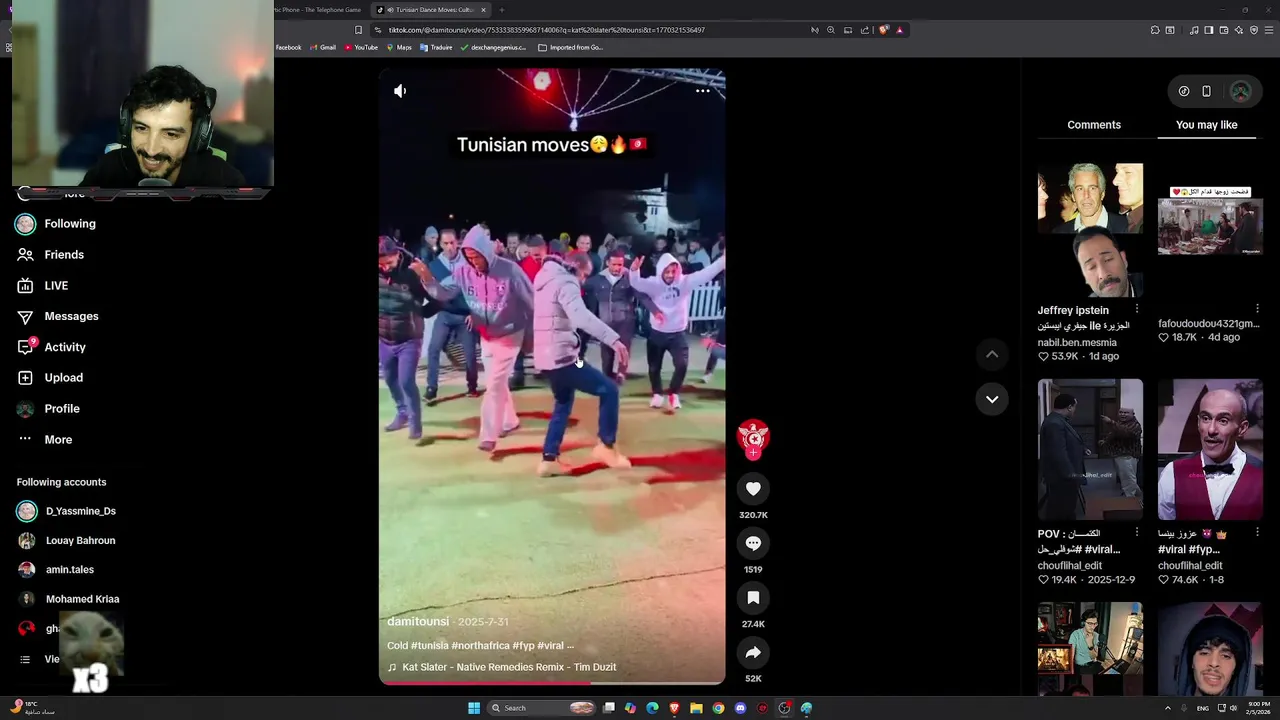The width and height of the screenshot is (1280, 720).
Task: Open the Windows Start menu
Action: click(474, 708)
